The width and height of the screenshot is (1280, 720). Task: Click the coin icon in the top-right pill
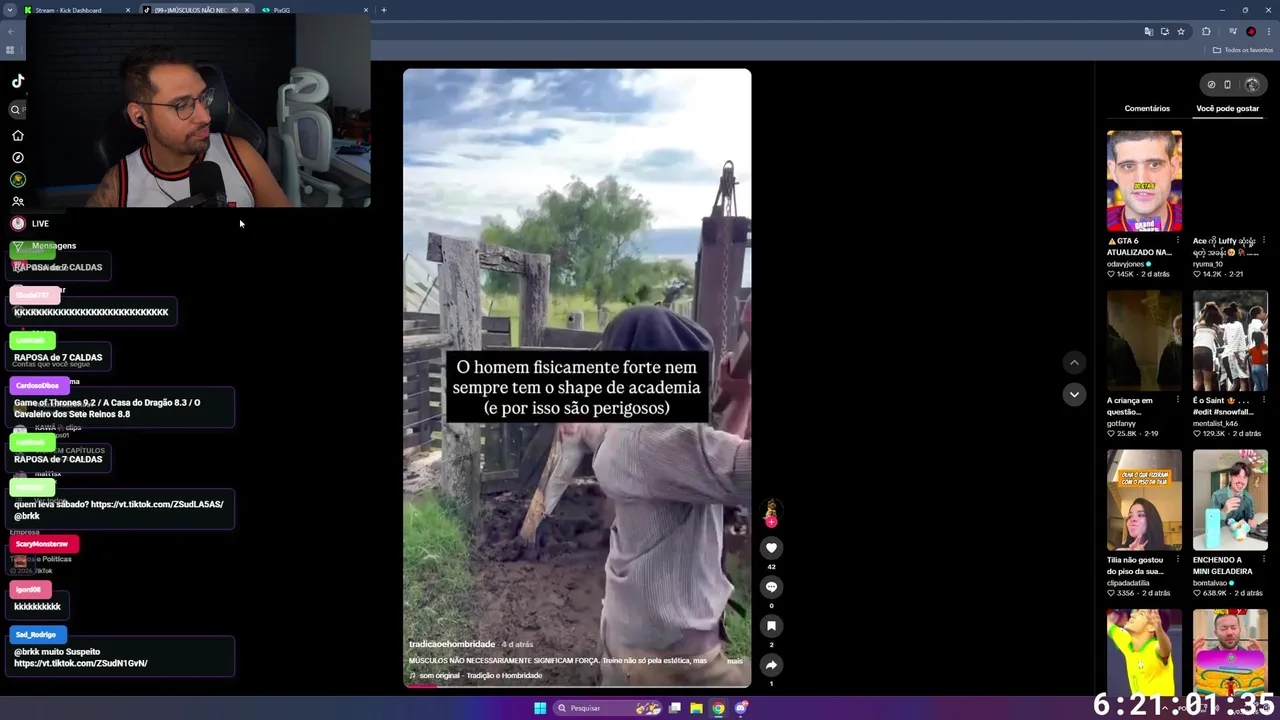pos(1211,85)
